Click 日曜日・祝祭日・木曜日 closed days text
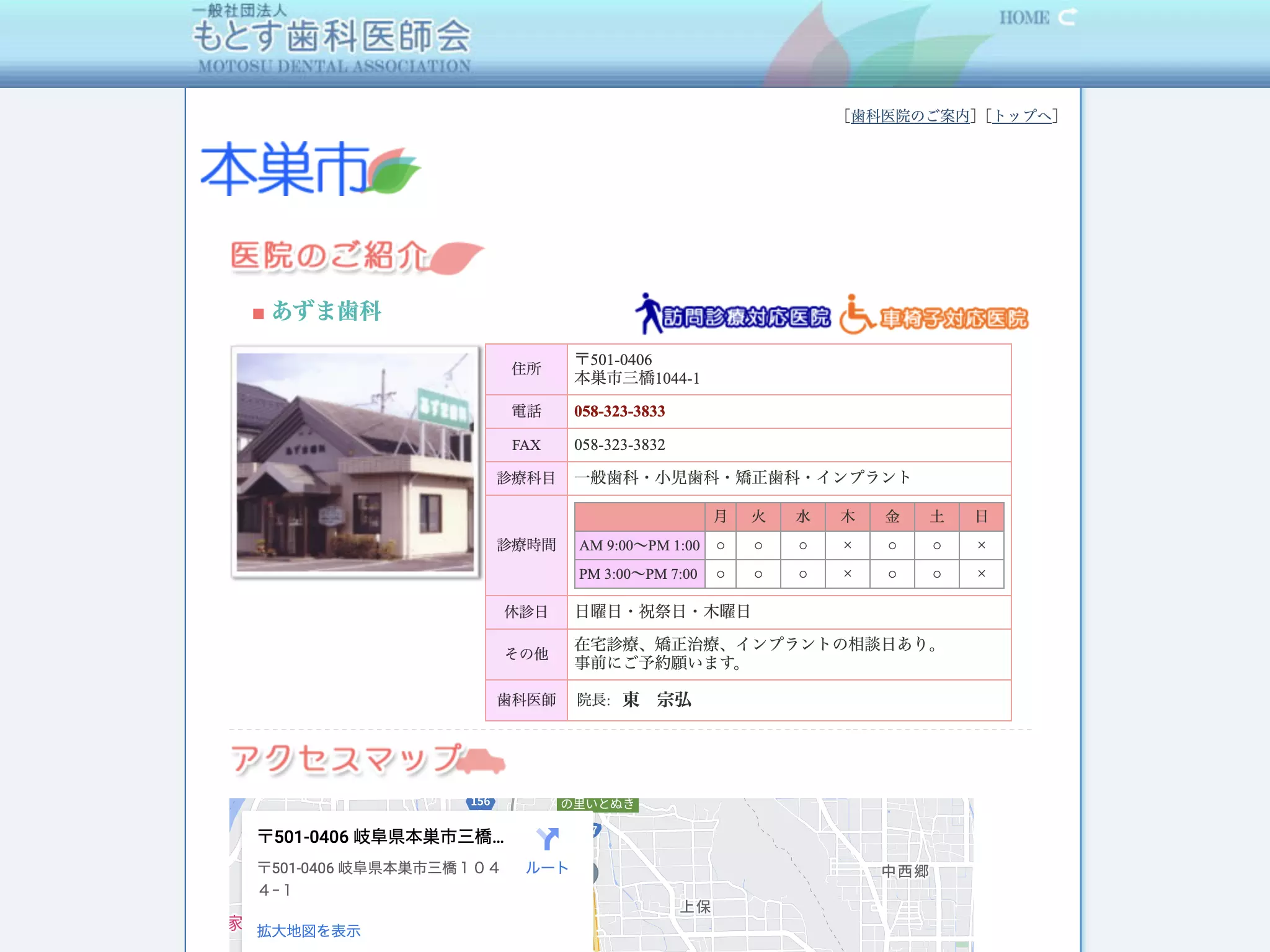 click(663, 612)
